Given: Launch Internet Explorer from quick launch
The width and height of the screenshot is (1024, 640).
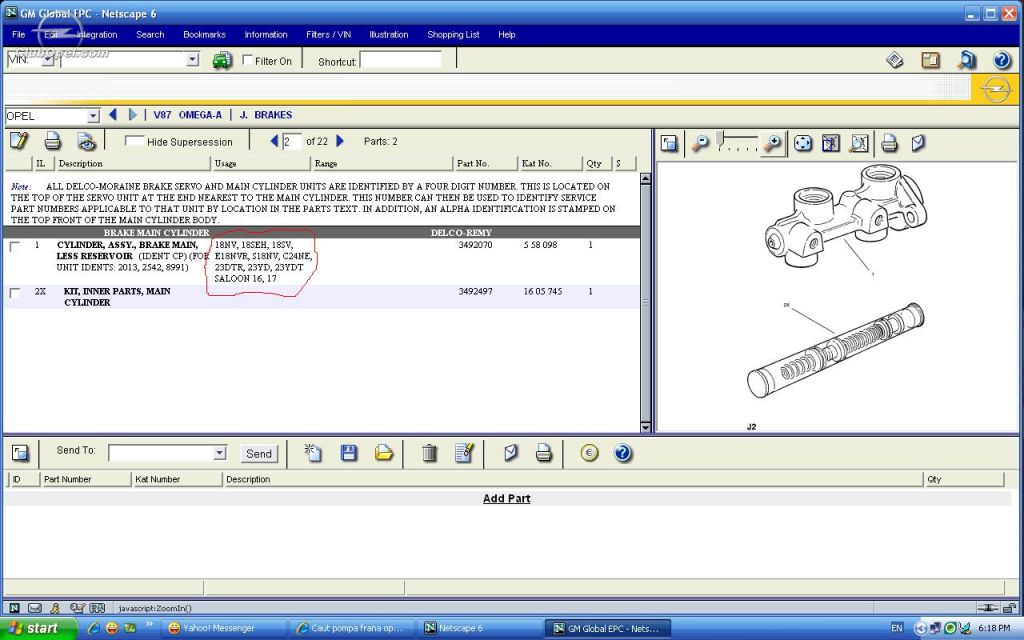Looking at the screenshot, I should [x=95, y=628].
